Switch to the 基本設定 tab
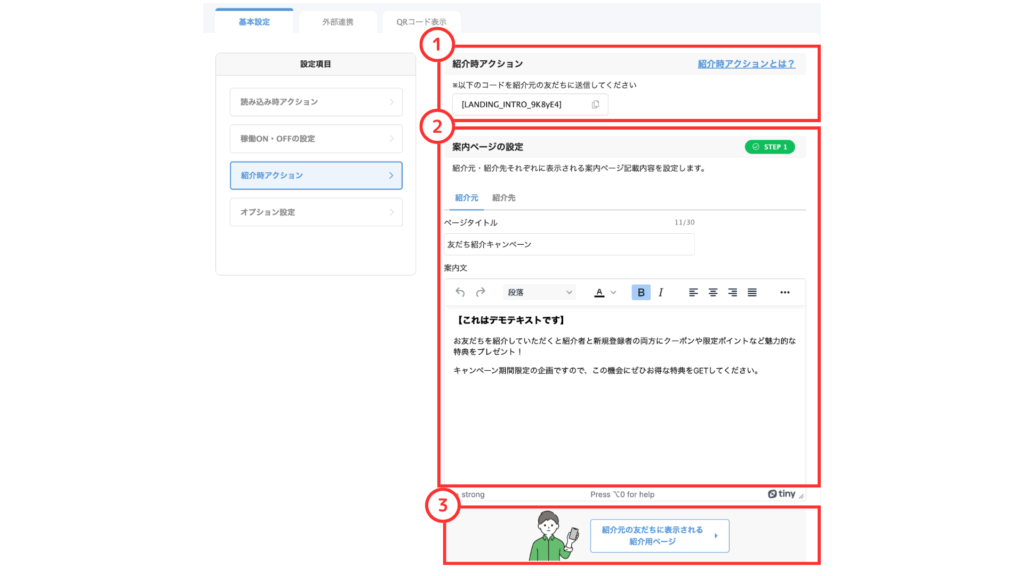This screenshot has height=576, width=1024. pyautogui.click(x=254, y=22)
